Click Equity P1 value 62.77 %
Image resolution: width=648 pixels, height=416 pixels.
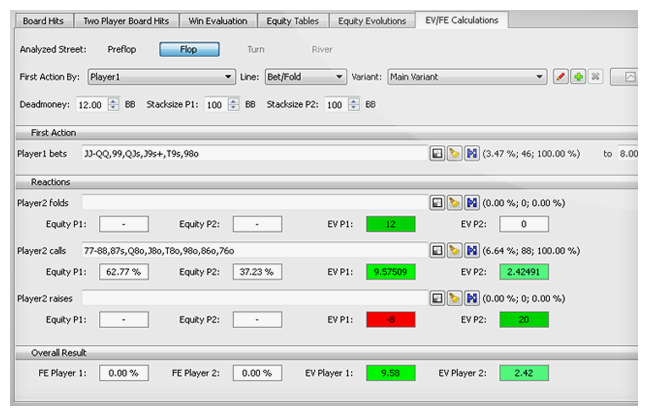click(124, 272)
